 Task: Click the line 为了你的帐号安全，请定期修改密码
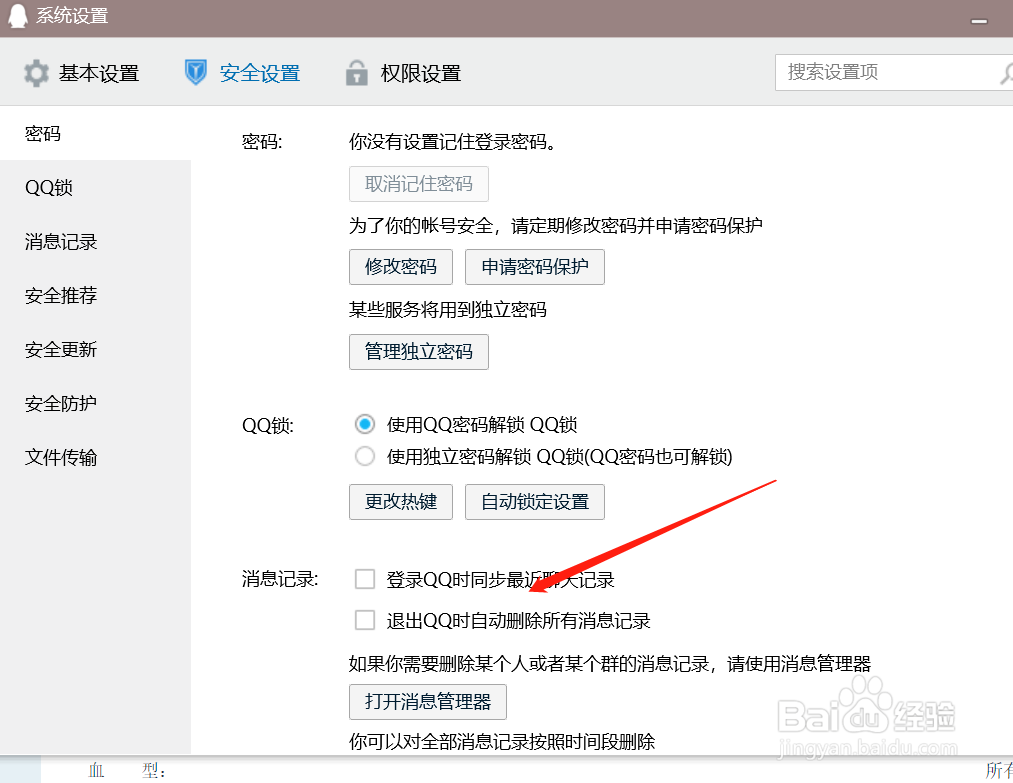tap(556, 225)
